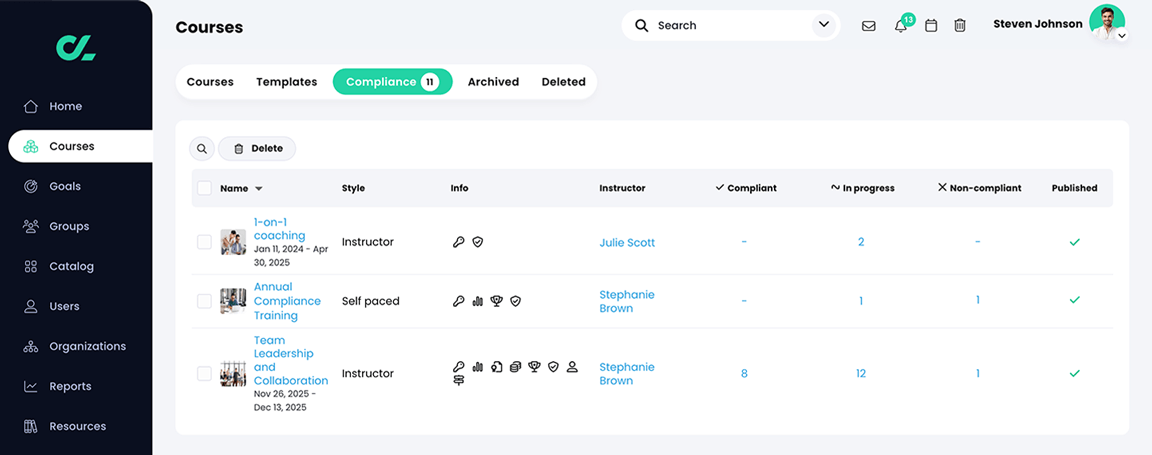Viewport: 1152px width, 455px height.
Task: Click Non-compliant count 1 for Annual Compliance
Action: tap(978, 300)
